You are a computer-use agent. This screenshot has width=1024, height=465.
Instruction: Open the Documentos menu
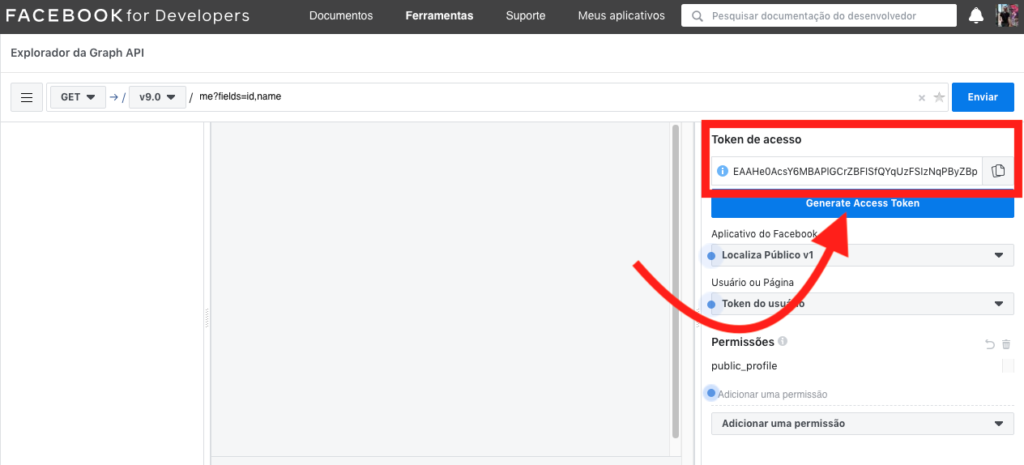[341, 16]
